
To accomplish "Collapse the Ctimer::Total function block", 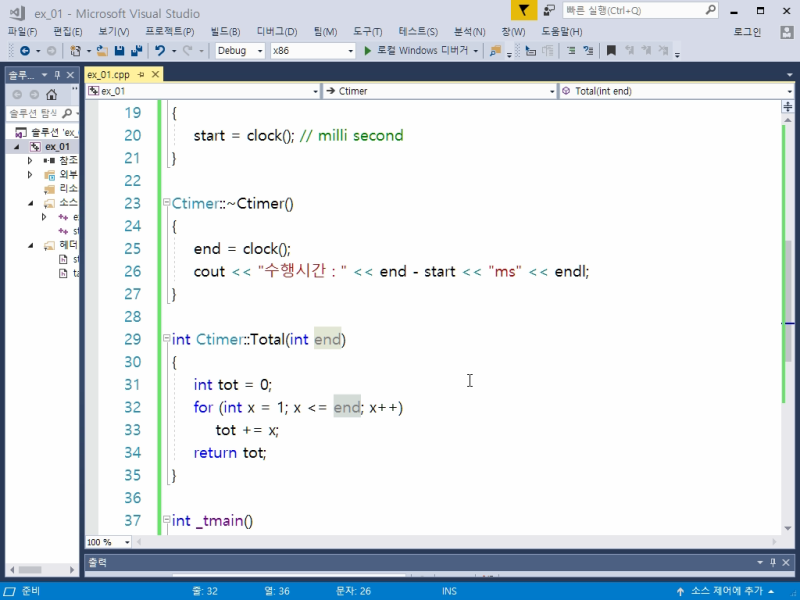I will coord(166,338).
